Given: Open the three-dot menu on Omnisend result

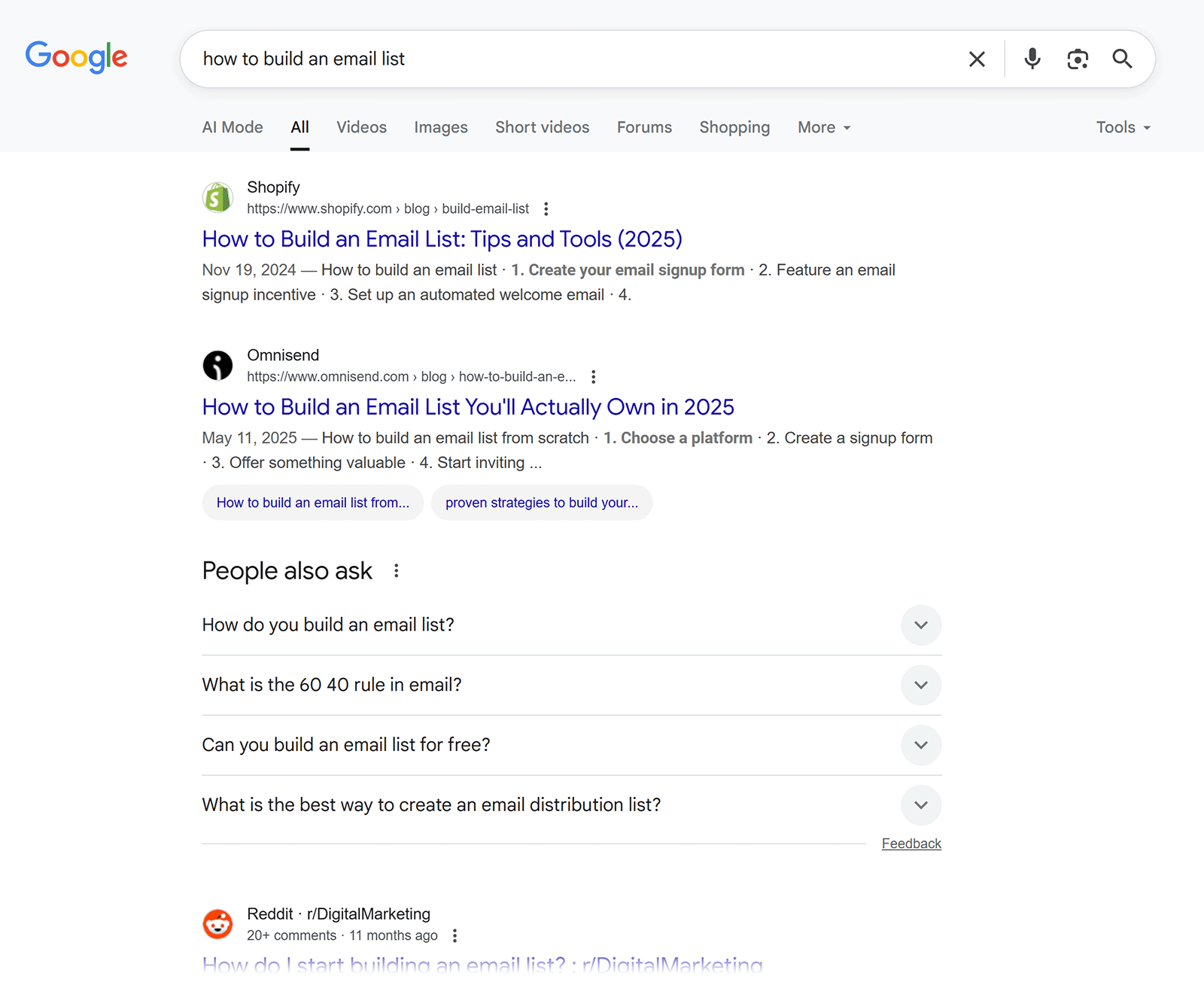Looking at the screenshot, I should click(x=594, y=376).
